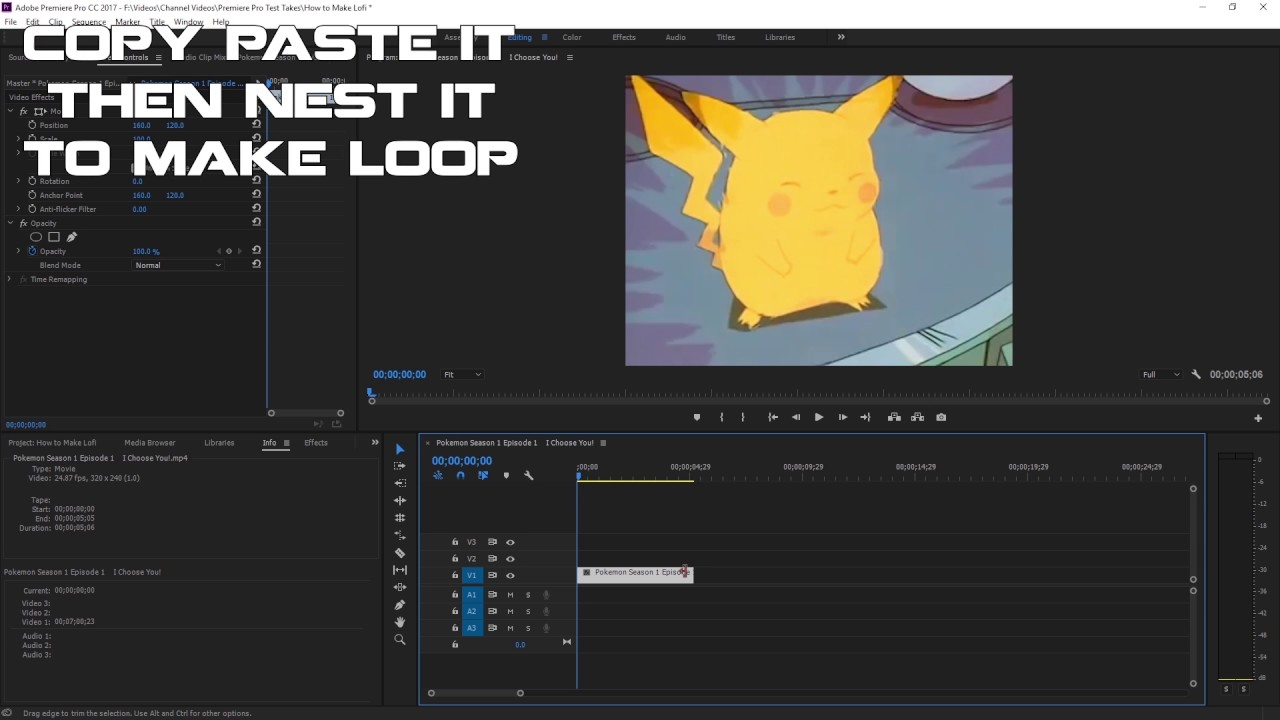Select the Selection tool arrow

(x=400, y=449)
